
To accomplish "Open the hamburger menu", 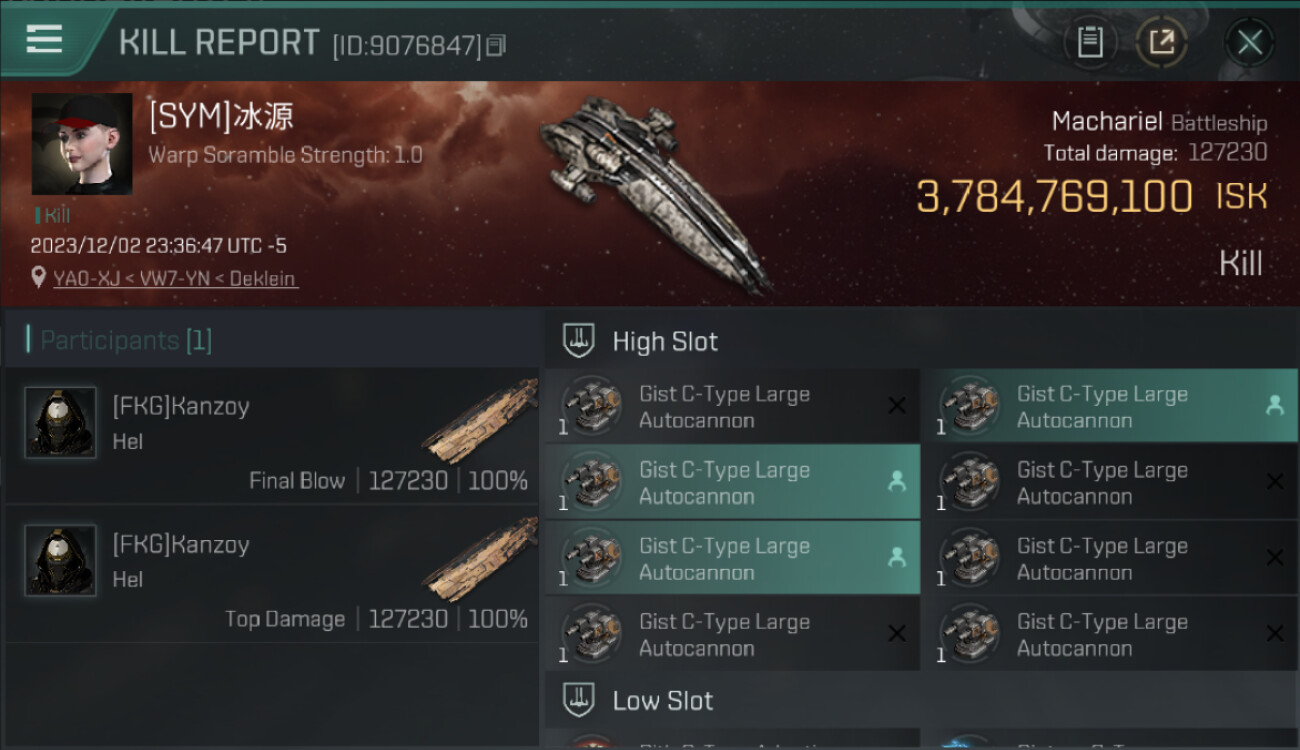I will pos(44,40).
